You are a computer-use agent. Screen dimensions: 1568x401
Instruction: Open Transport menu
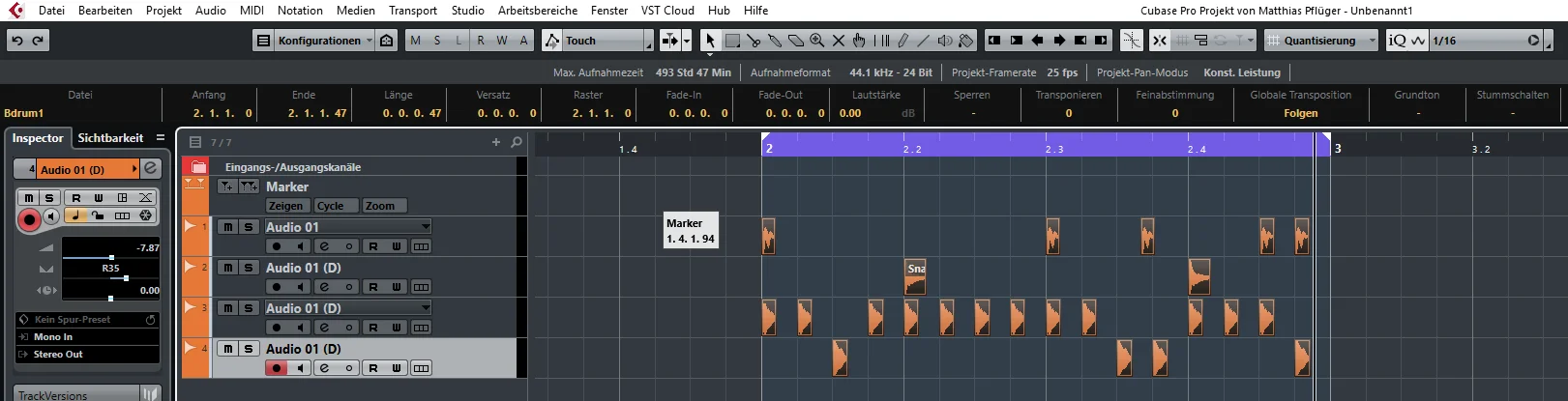coord(413,11)
